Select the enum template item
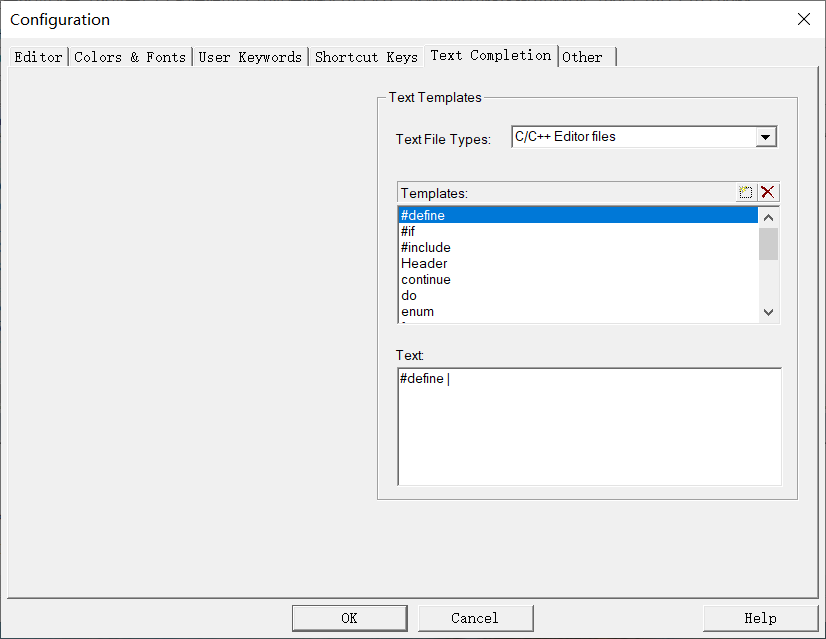The image size is (826, 639). [418, 312]
